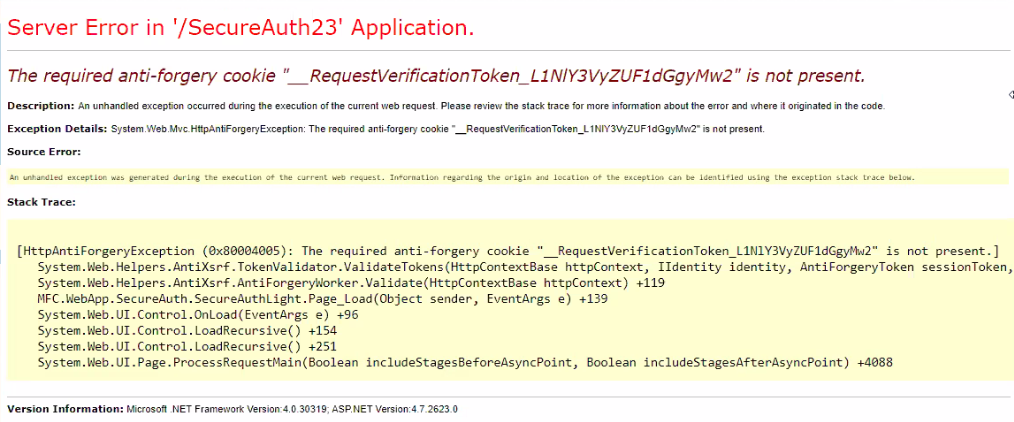Image resolution: width=1014 pixels, height=422 pixels.
Task: Click the Page.ProcessRequestMain +4088 stack line
Action: point(465,363)
